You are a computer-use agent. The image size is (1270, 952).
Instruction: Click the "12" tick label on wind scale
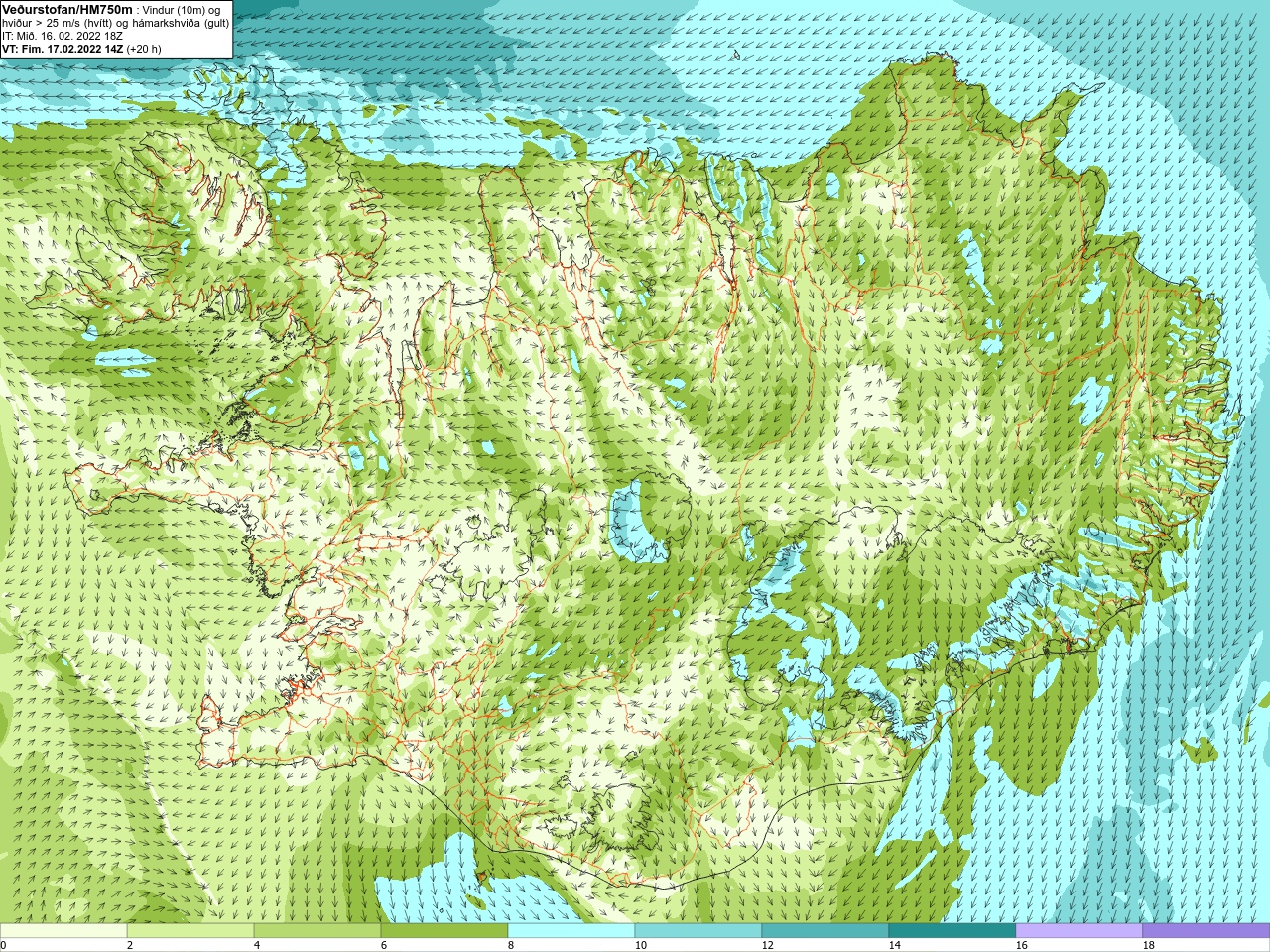click(x=768, y=945)
